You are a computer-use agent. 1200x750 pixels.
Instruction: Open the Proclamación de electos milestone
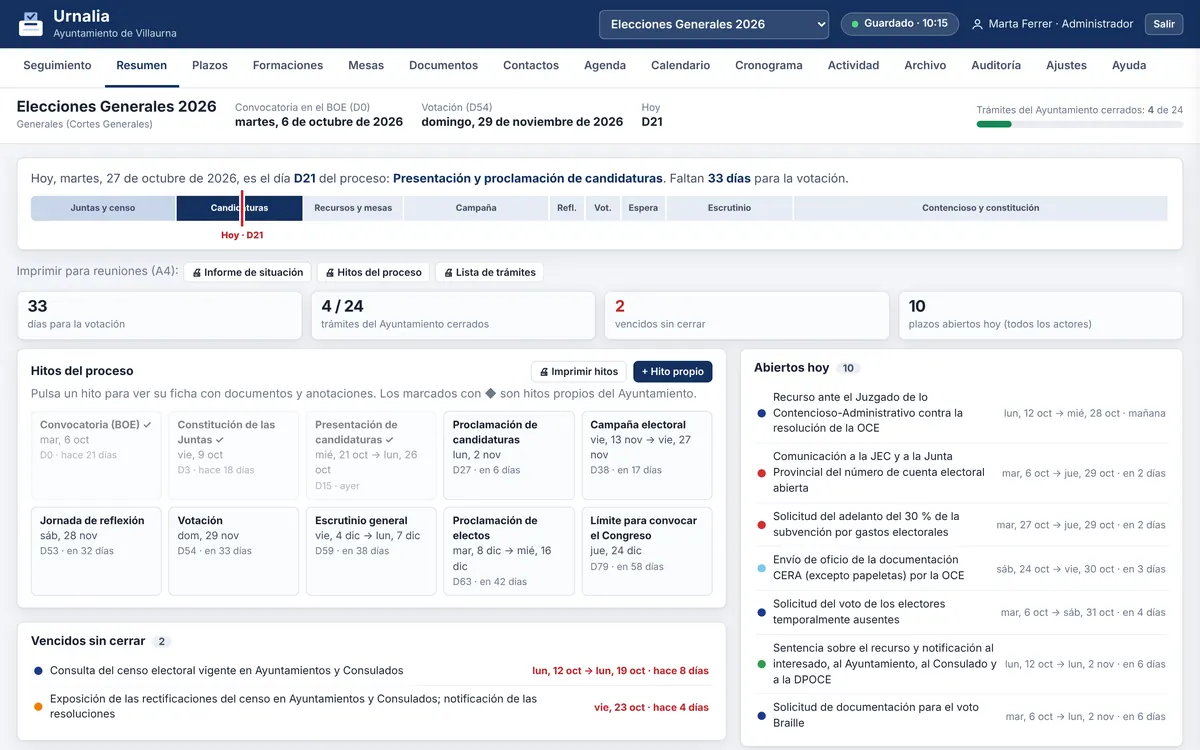(509, 551)
